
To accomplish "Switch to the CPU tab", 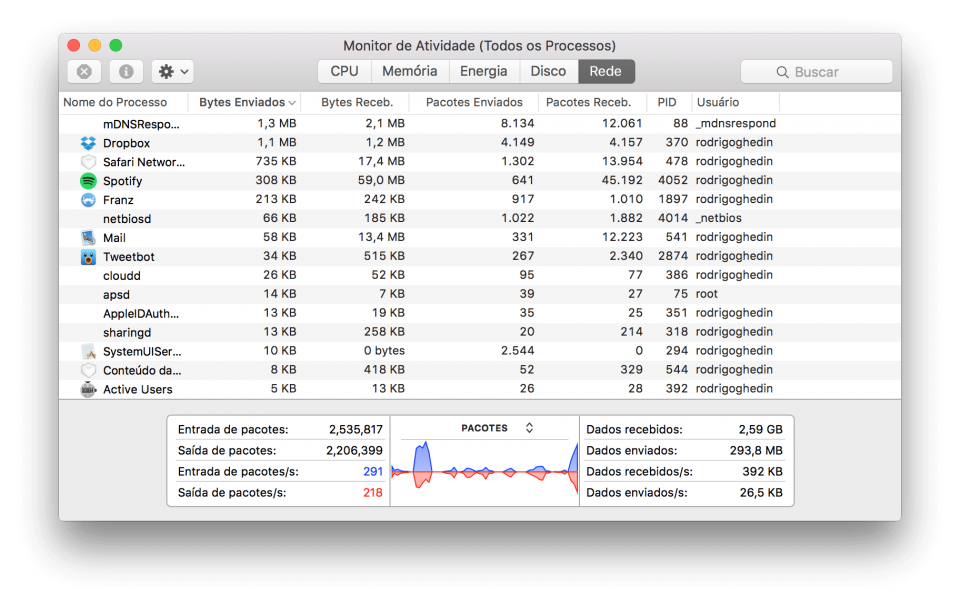I will point(344,72).
